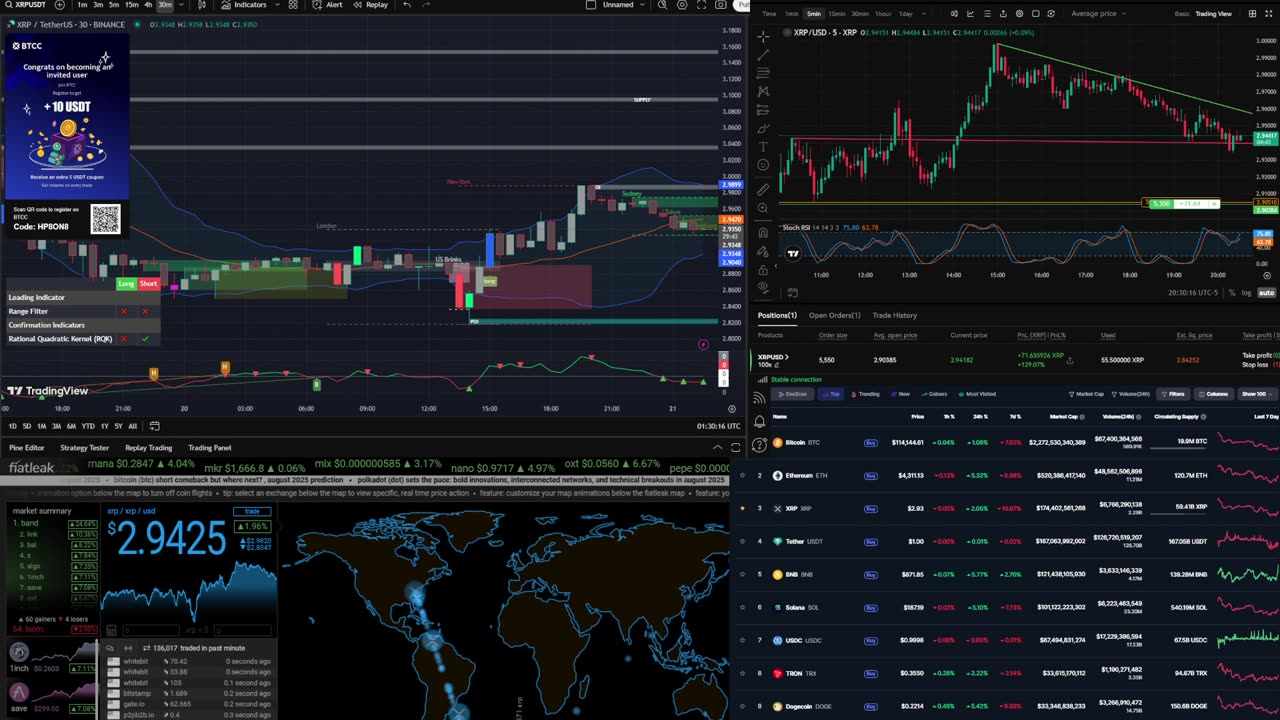Open the Market Cap filter dropdown
Image resolution: width=1280 pixels, height=720 pixels.
[1086, 394]
